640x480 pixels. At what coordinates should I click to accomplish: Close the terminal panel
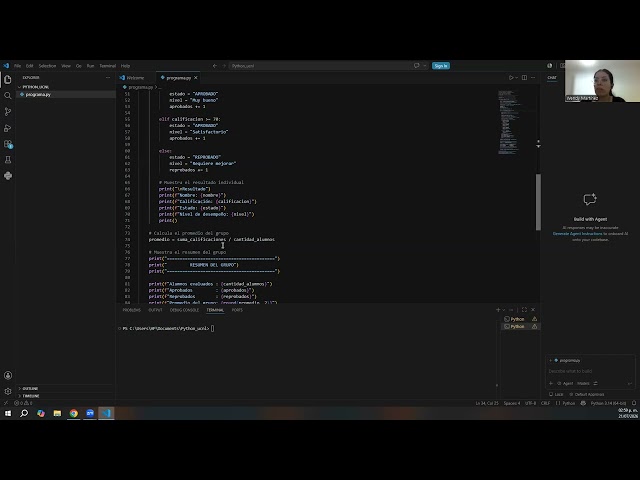click(533, 310)
